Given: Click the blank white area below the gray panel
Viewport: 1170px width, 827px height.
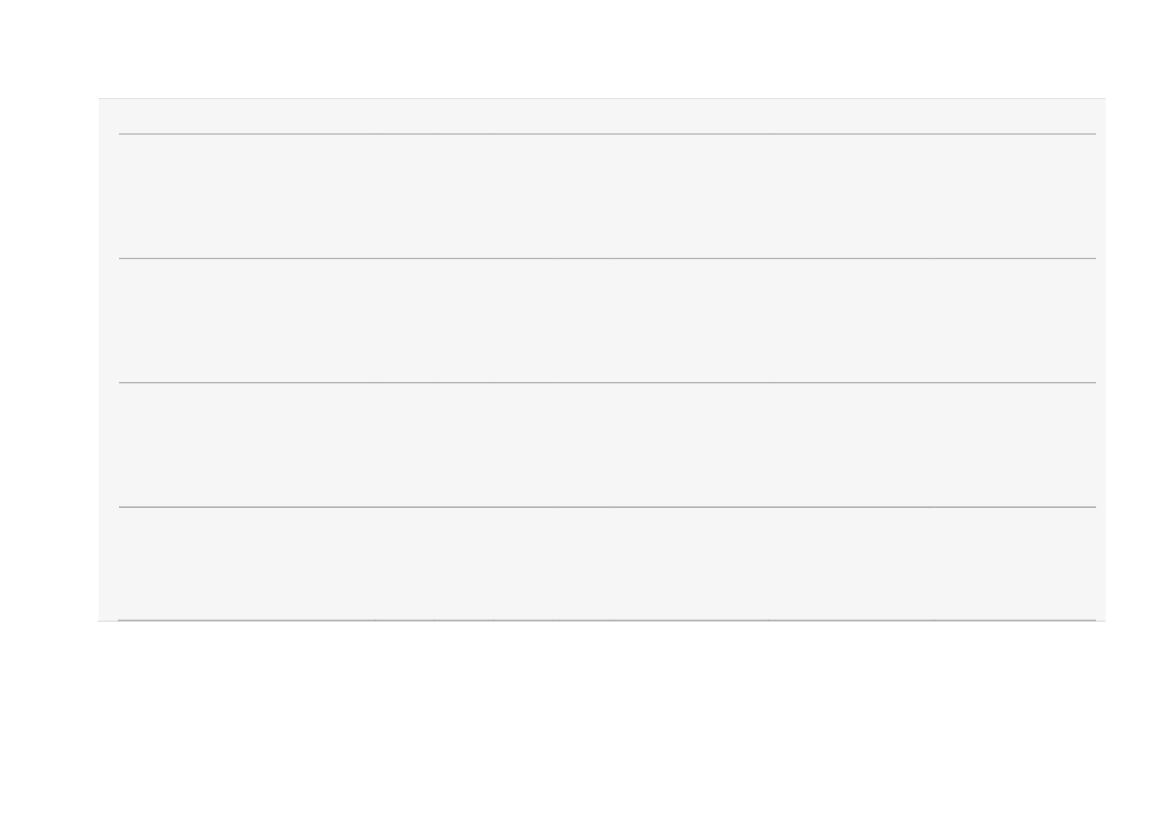Looking at the screenshot, I should (x=585, y=724).
